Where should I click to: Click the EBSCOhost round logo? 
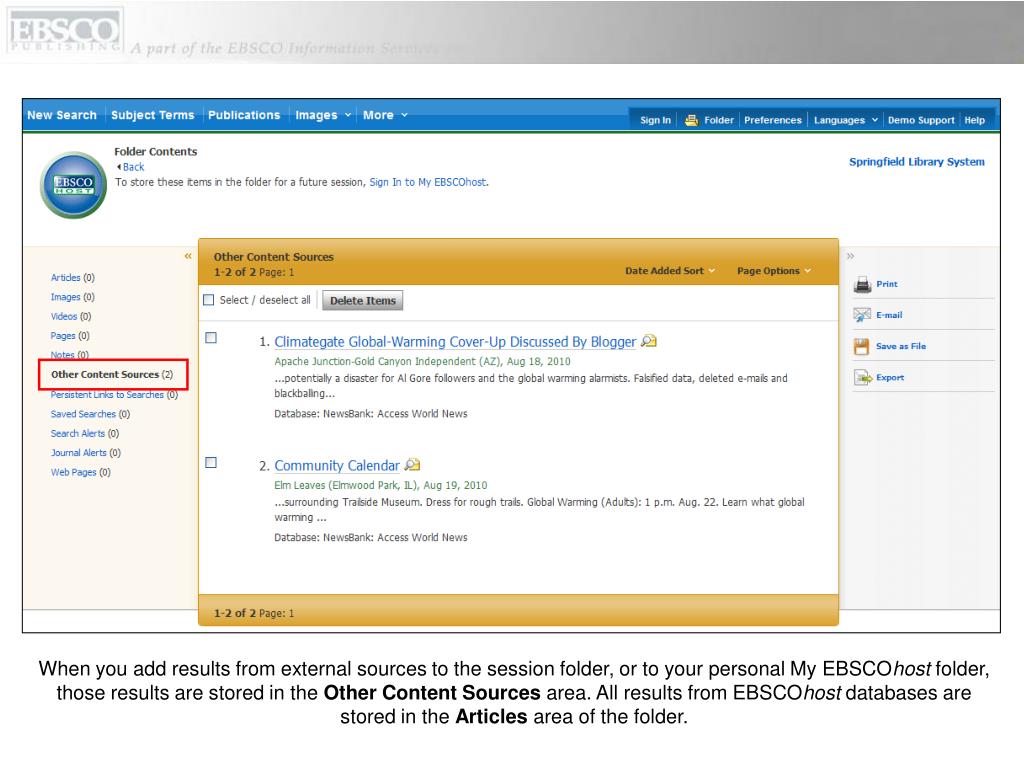coord(73,185)
